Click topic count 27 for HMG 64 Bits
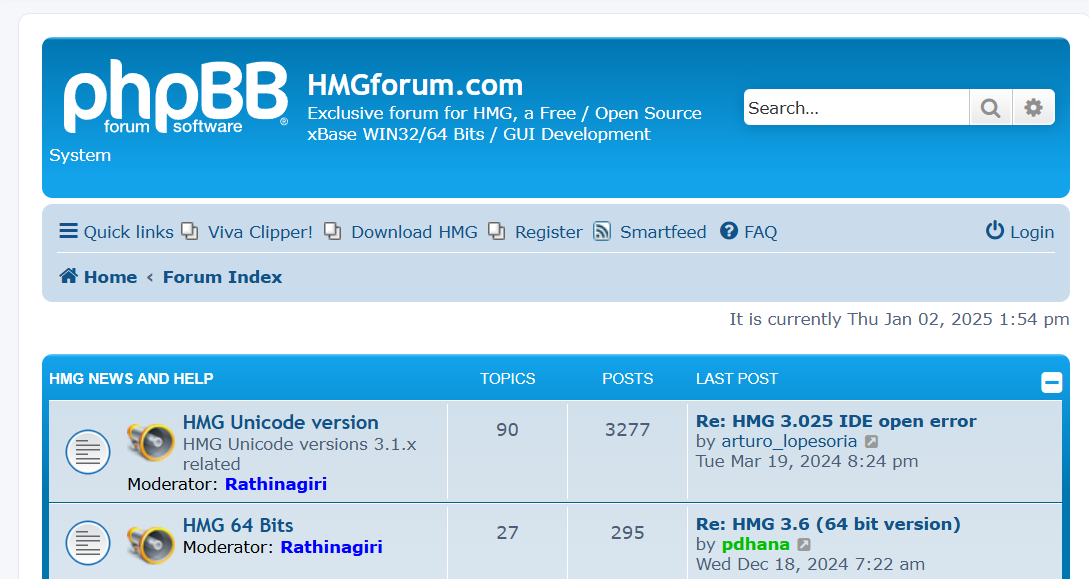 click(x=507, y=532)
